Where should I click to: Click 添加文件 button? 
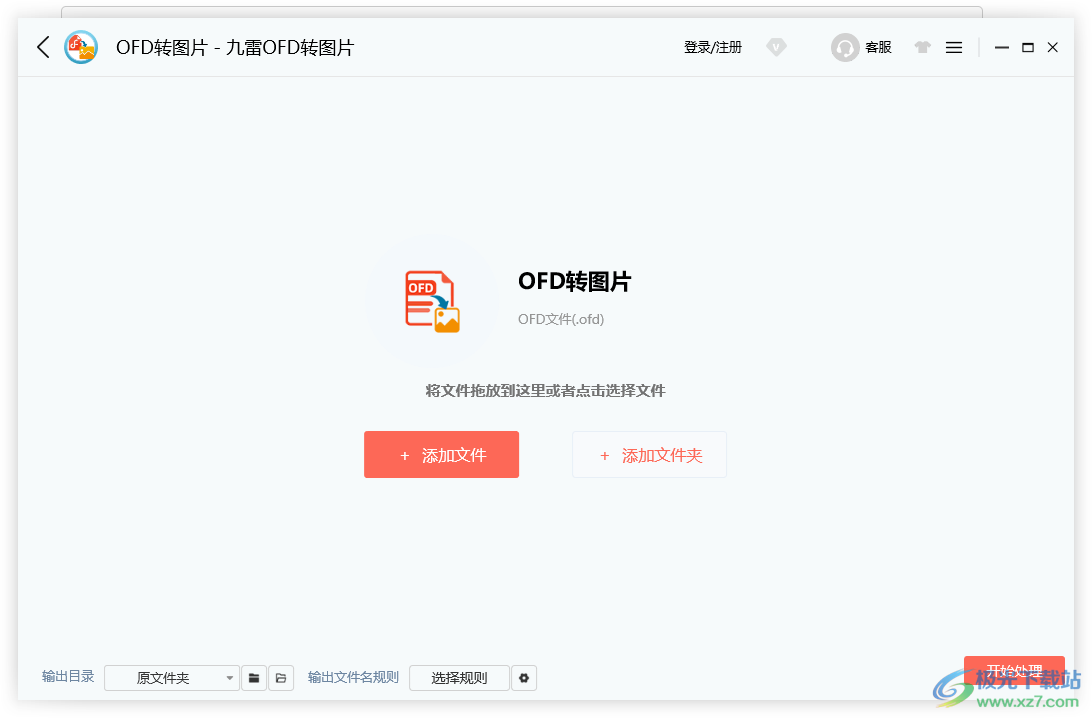(x=441, y=455)
